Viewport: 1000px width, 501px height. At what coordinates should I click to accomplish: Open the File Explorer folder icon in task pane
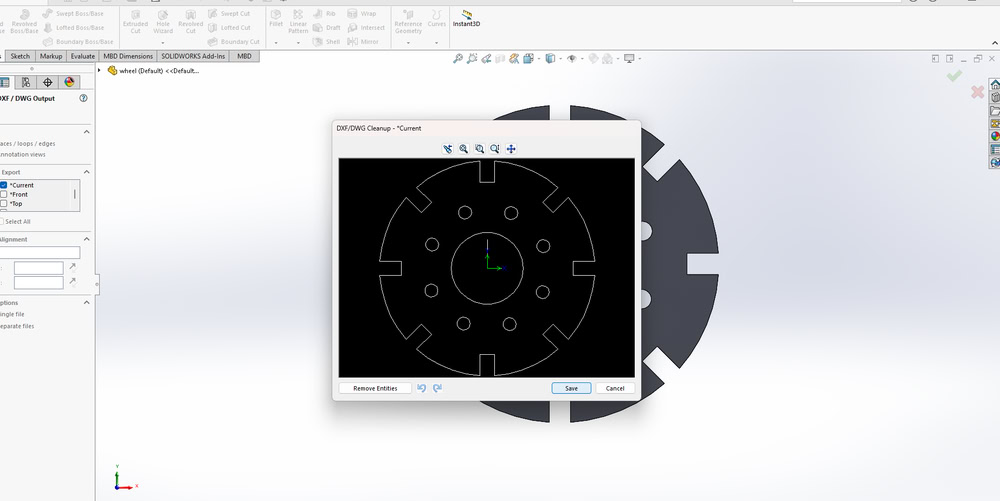[x=995, y=110]
